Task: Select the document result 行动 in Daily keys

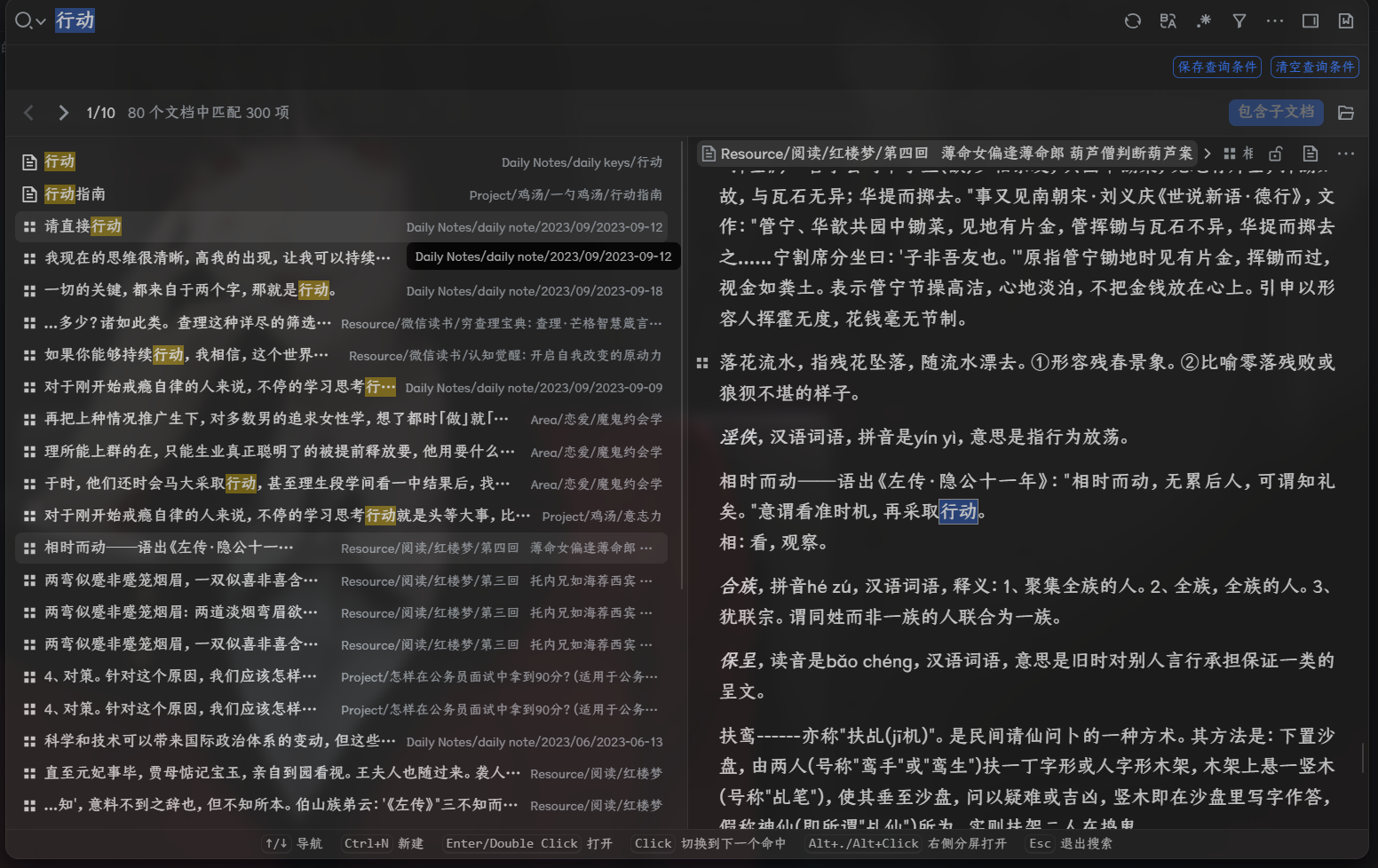Action: [342, 162]
